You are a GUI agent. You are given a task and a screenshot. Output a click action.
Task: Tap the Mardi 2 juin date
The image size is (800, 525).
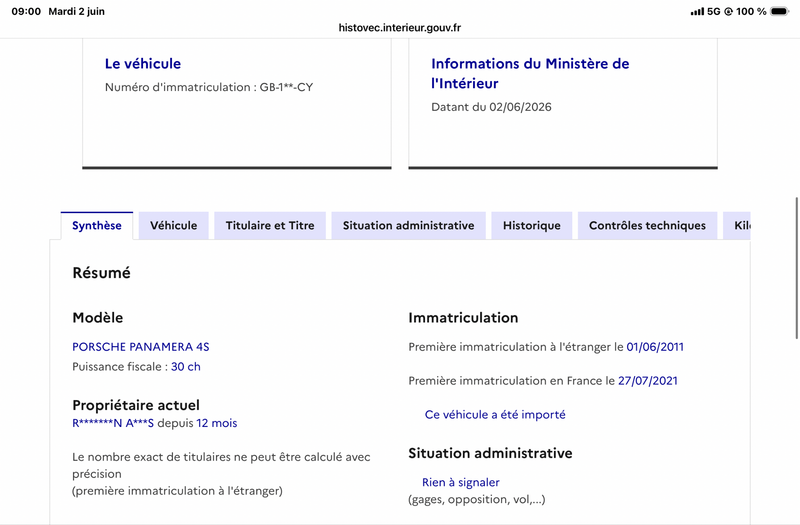coord(77,11)
